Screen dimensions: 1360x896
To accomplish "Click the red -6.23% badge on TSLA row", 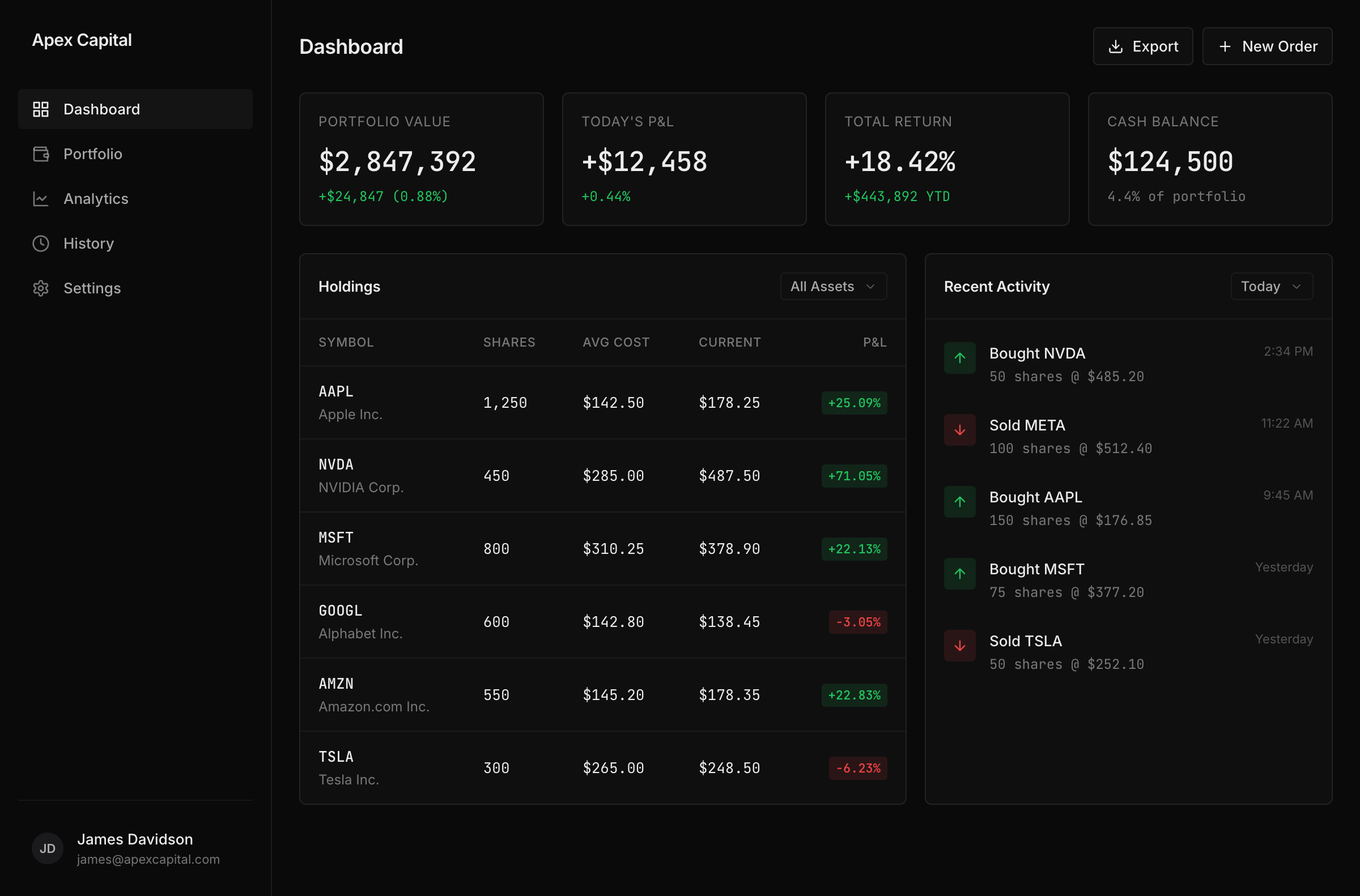I will (x=857, y=767).
